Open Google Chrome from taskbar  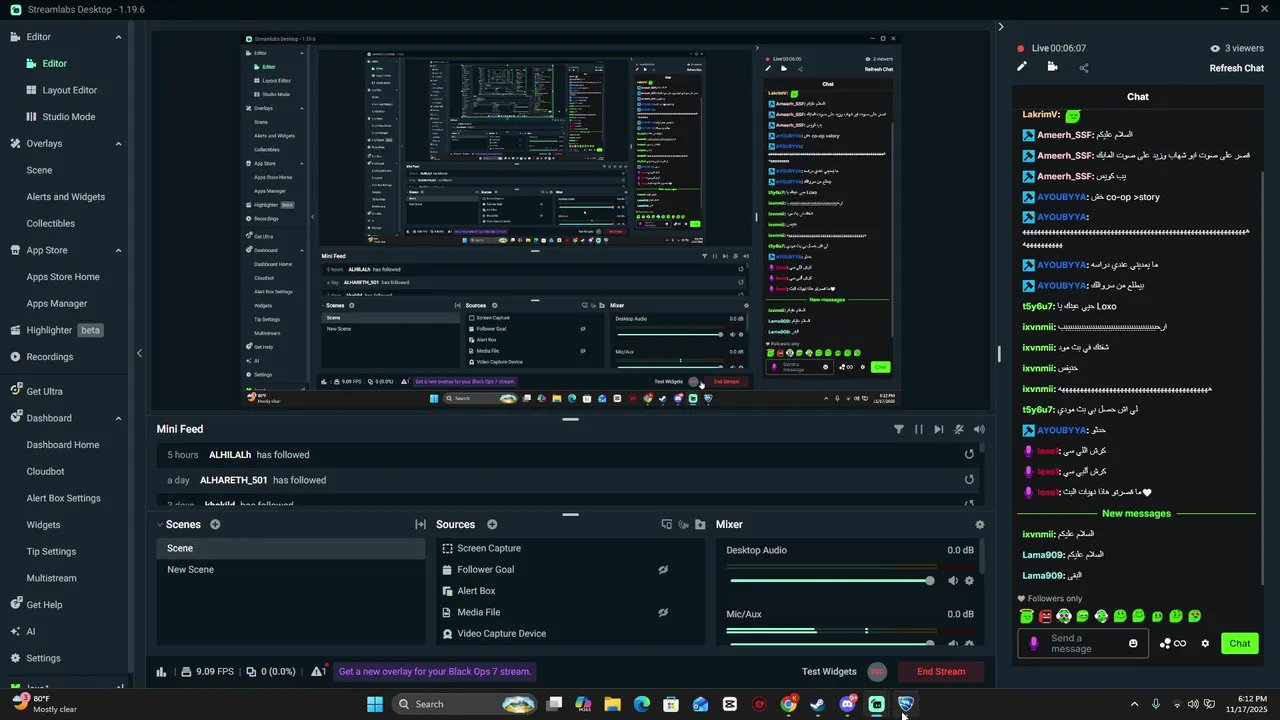[x=789, y=704]
